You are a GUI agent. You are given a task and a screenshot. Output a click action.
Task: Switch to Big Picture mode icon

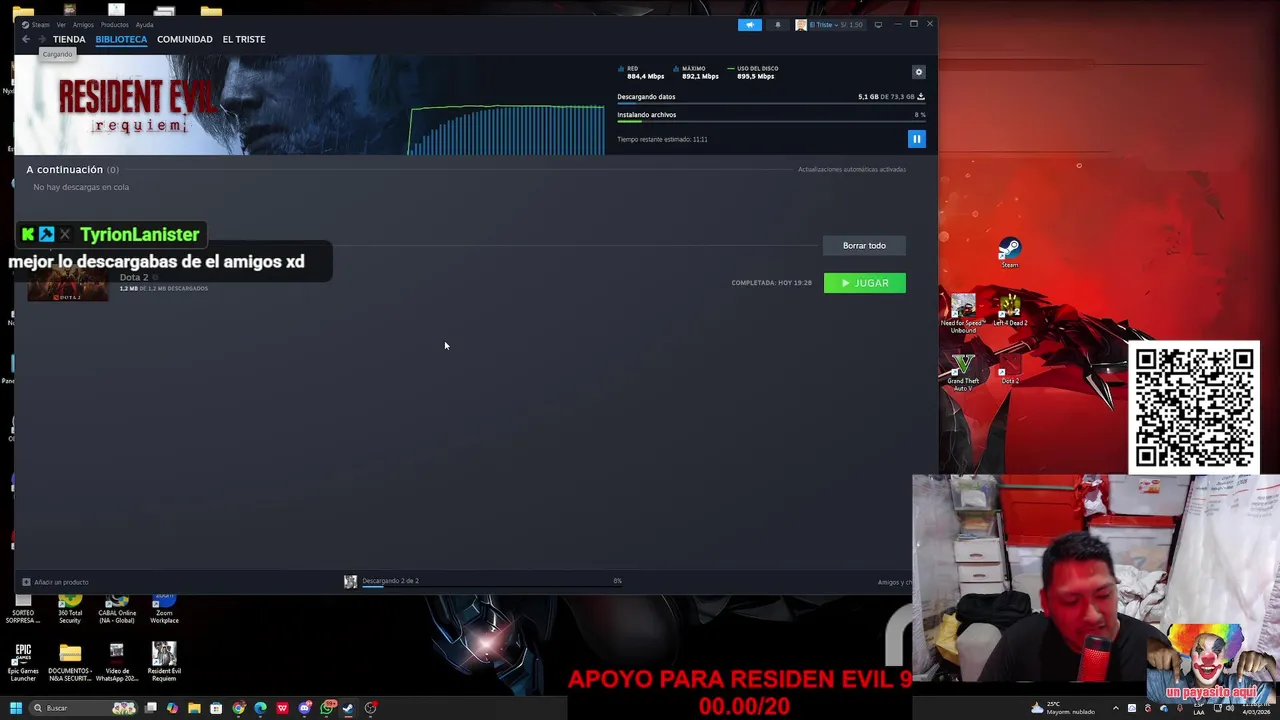click(878, 24)
